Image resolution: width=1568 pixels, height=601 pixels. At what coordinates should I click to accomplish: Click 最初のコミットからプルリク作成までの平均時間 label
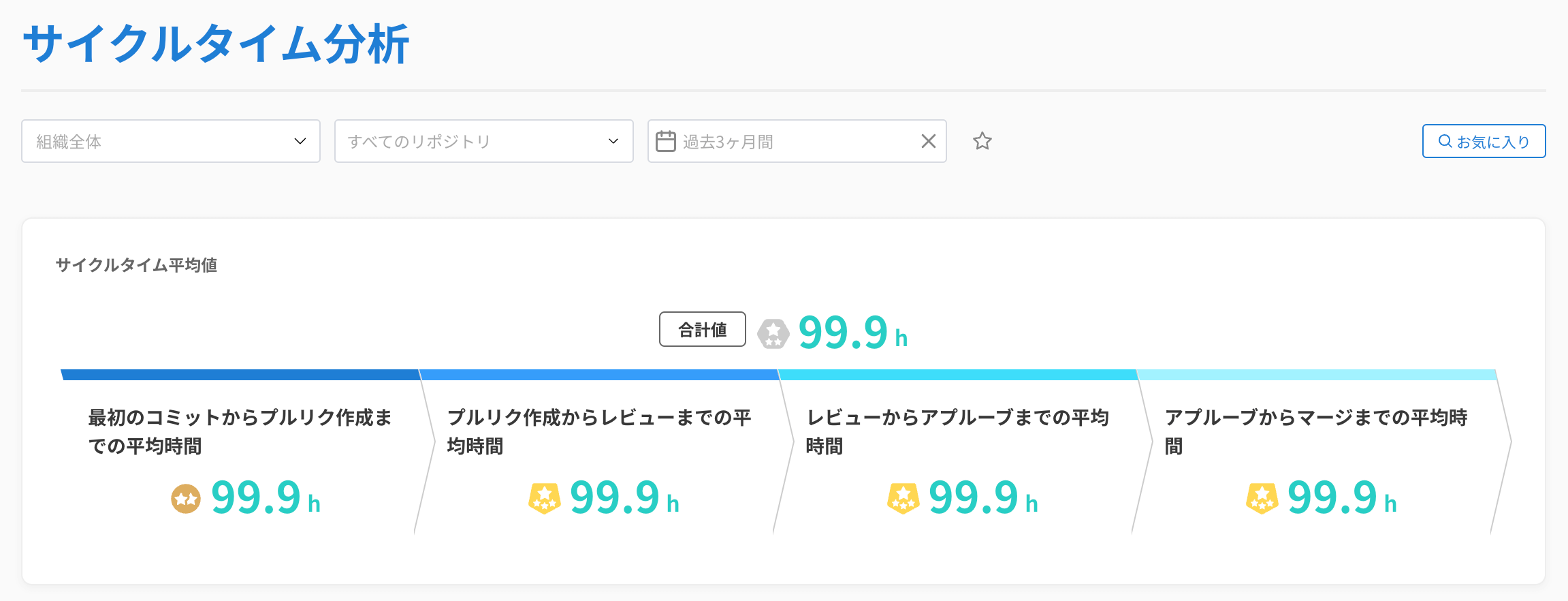coord(240,431)
